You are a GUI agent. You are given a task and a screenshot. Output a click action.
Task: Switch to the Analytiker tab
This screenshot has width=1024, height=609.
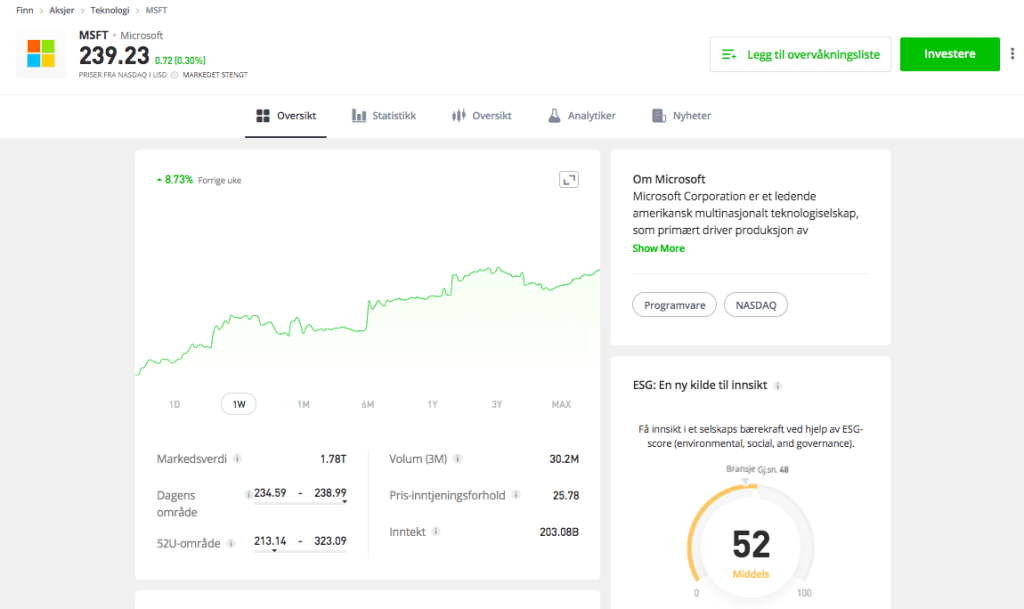[581, 116]
